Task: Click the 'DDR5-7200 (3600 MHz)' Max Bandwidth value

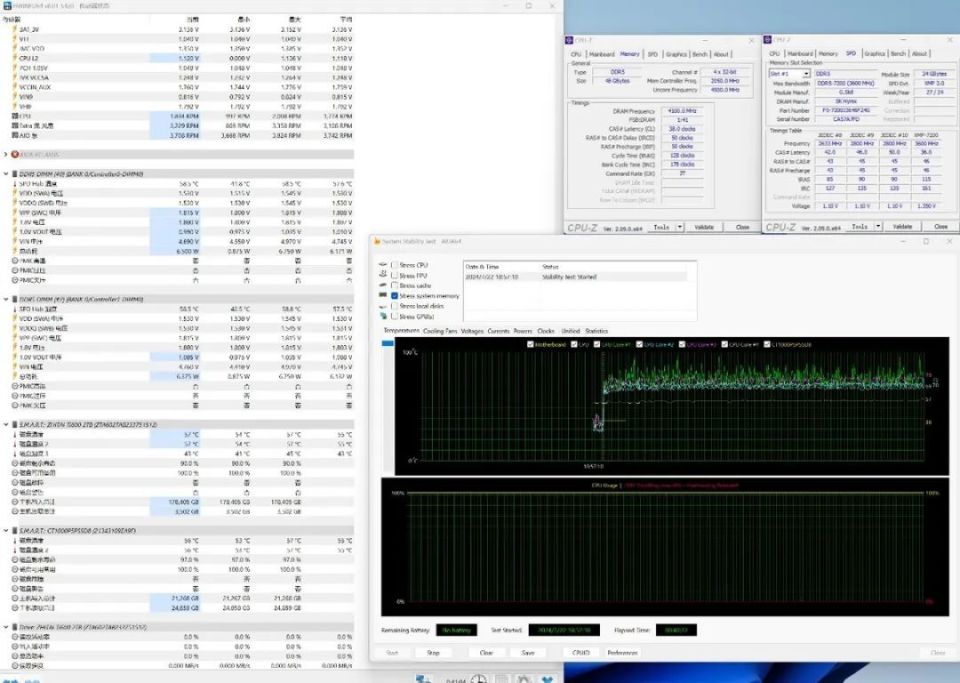Action: click(x=844, y=83)
